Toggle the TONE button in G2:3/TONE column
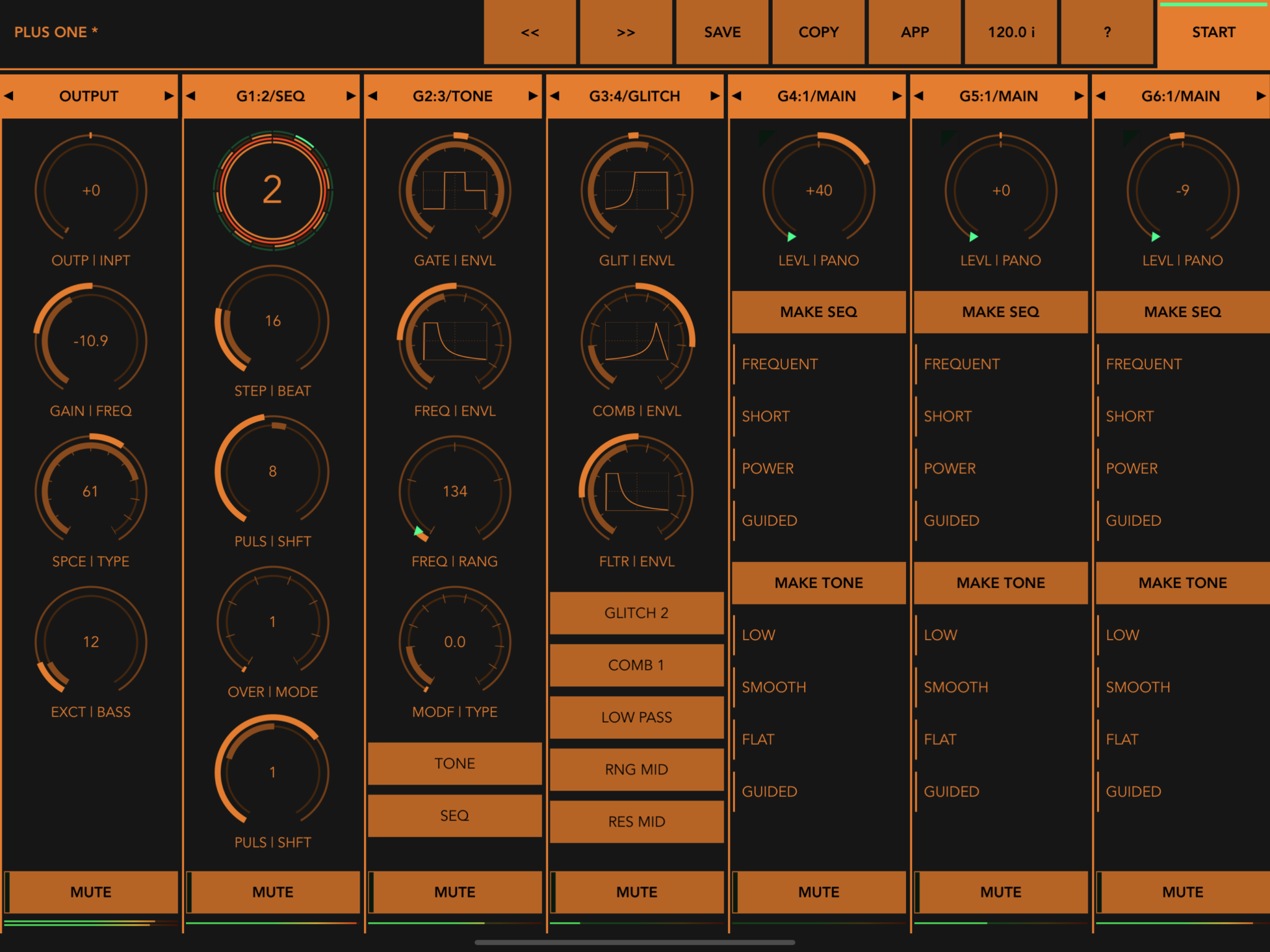The width and height of the screenshot is (1270, 952). [x=455, y=763]
